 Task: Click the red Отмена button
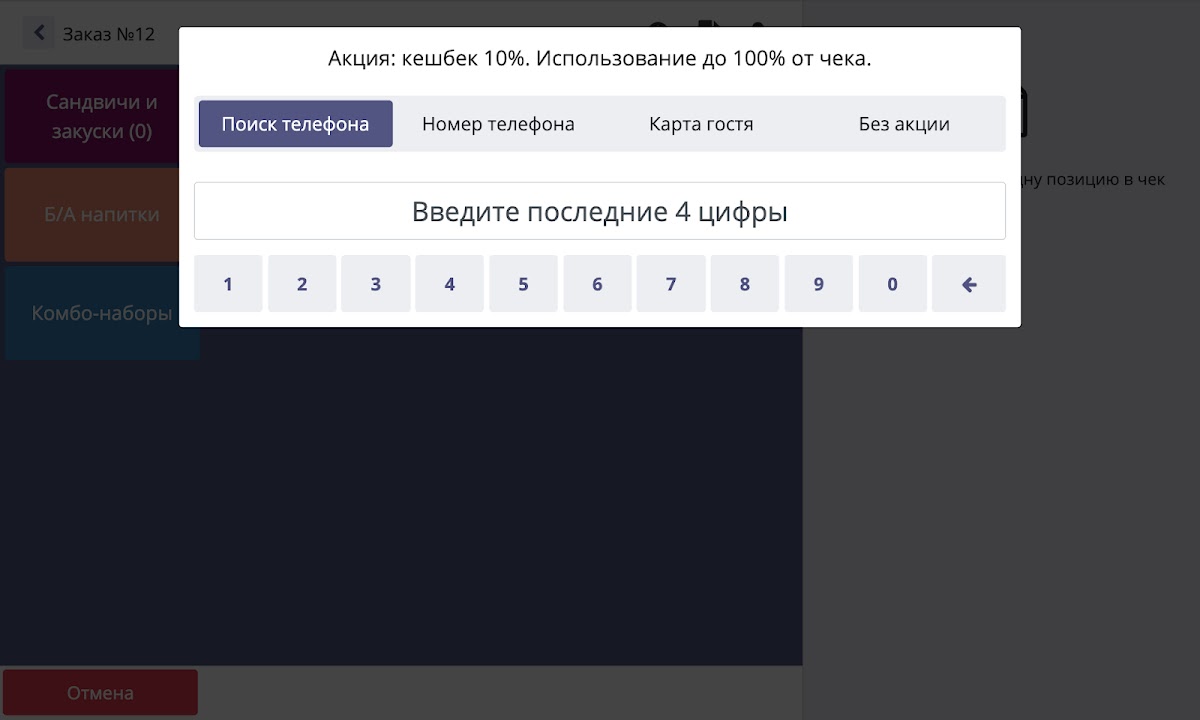pos(100,693)
